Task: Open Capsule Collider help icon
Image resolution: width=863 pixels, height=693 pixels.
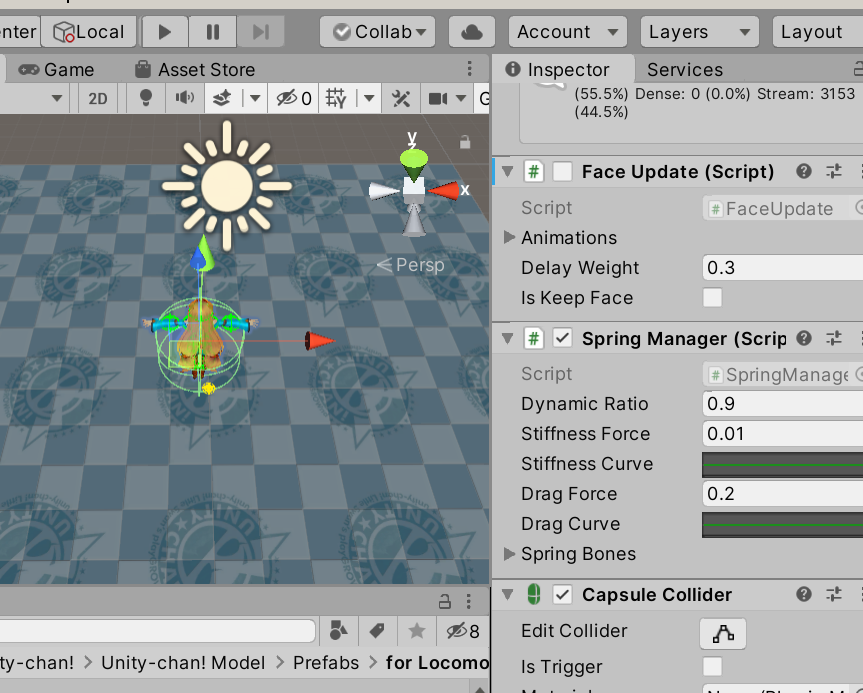Action: [804, 594]
